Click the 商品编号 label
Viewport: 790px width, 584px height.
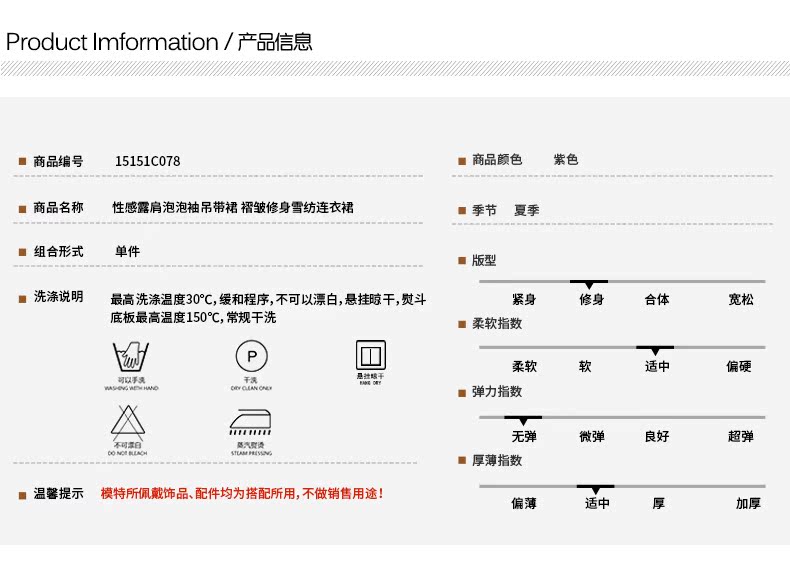pos(58,162)
